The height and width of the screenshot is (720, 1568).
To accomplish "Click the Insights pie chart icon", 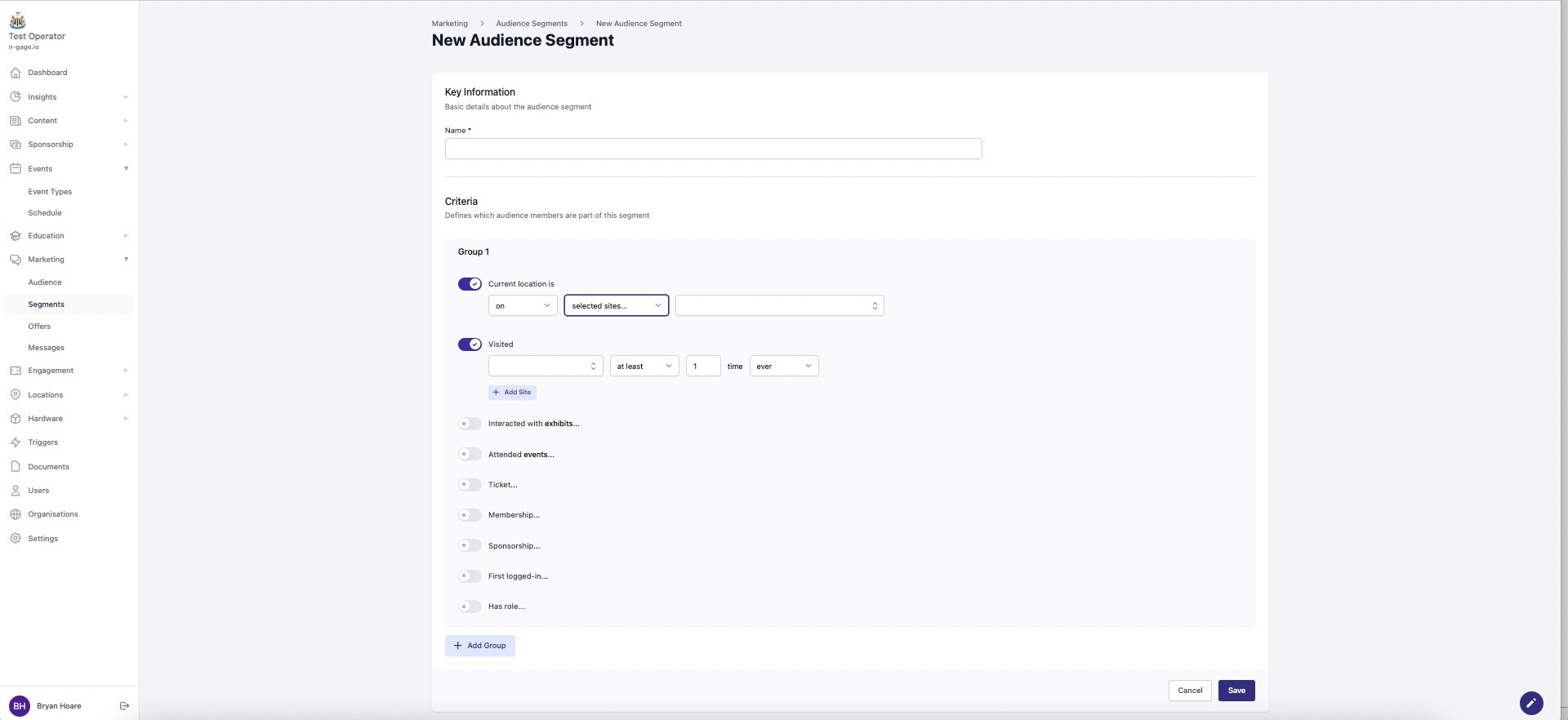I will (16, 97).
